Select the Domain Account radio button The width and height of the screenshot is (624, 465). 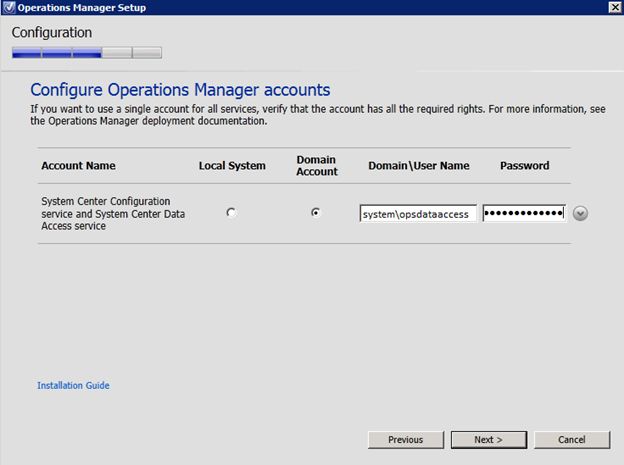[316, 213]
